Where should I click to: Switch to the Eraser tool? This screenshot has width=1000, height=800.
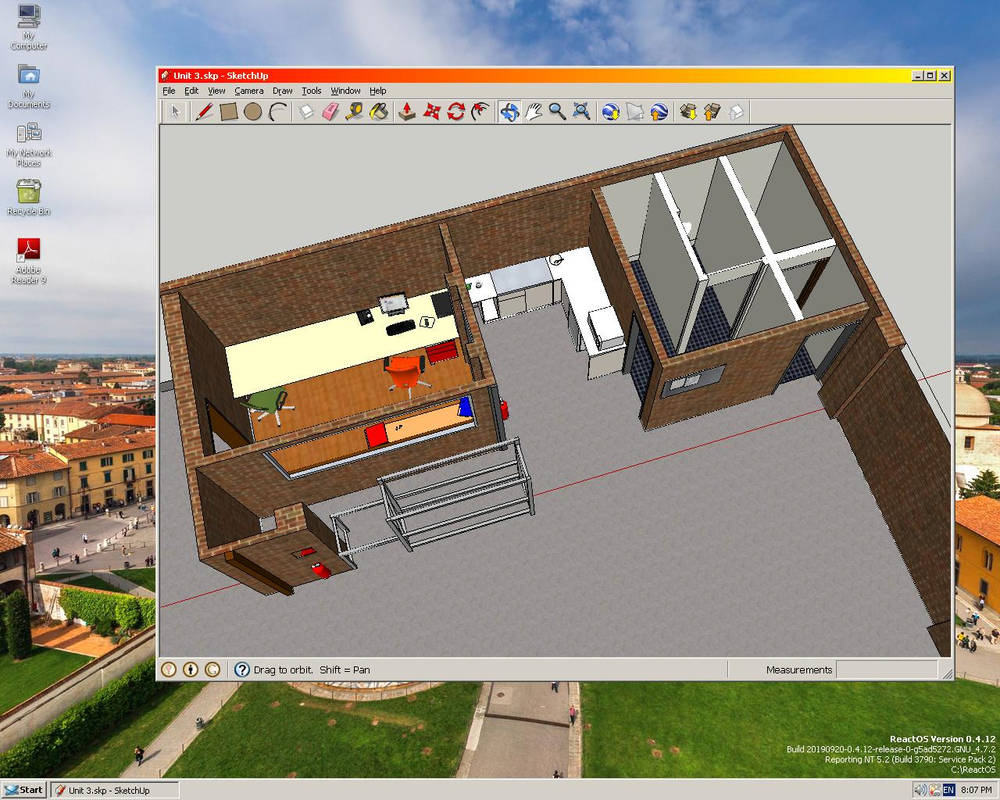328,112
